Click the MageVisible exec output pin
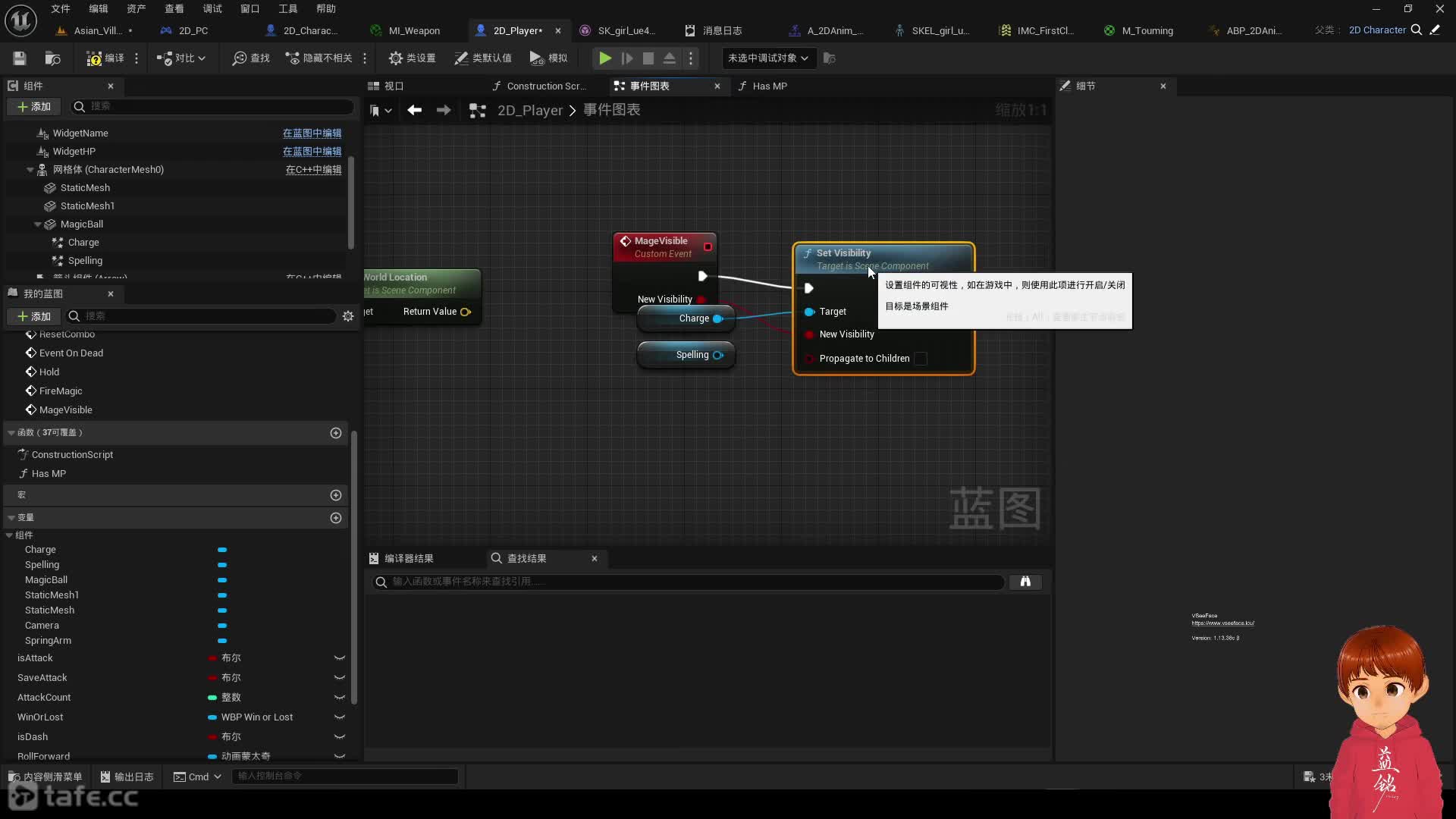 [x=702, y=276]
